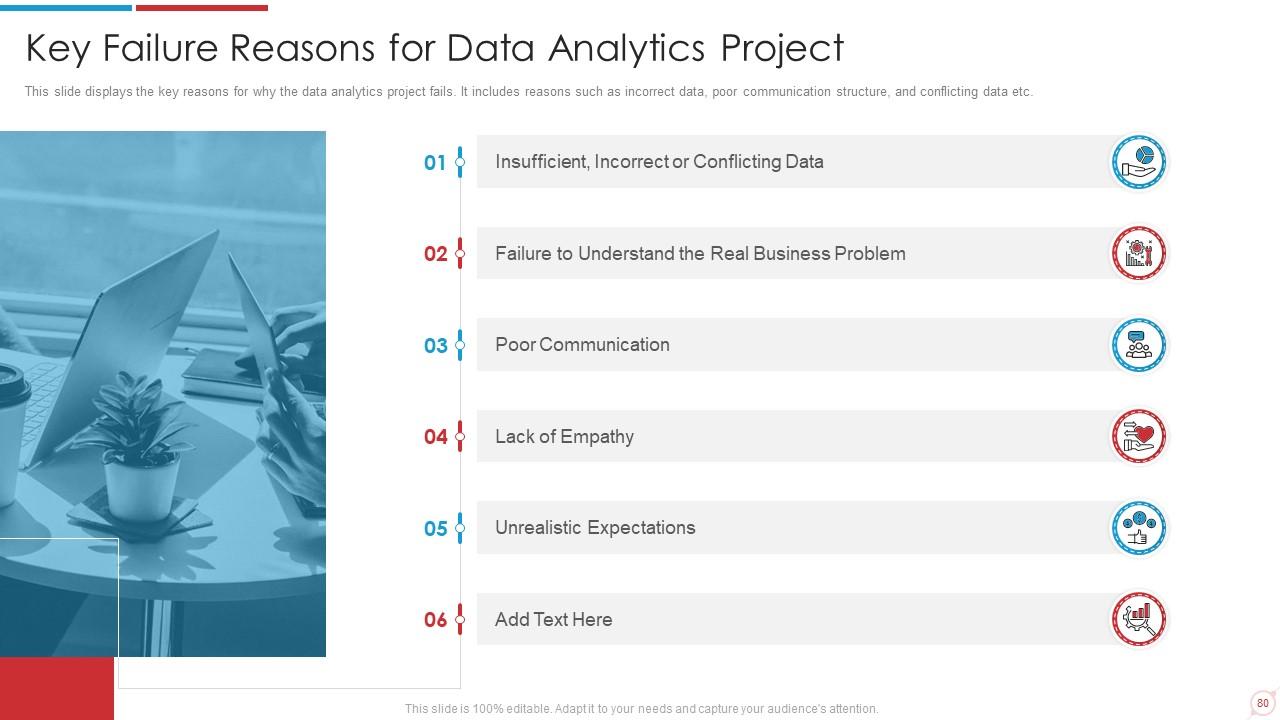Select the 02 timeline marker
1280x720 pixels.
(x=460, y=254)
